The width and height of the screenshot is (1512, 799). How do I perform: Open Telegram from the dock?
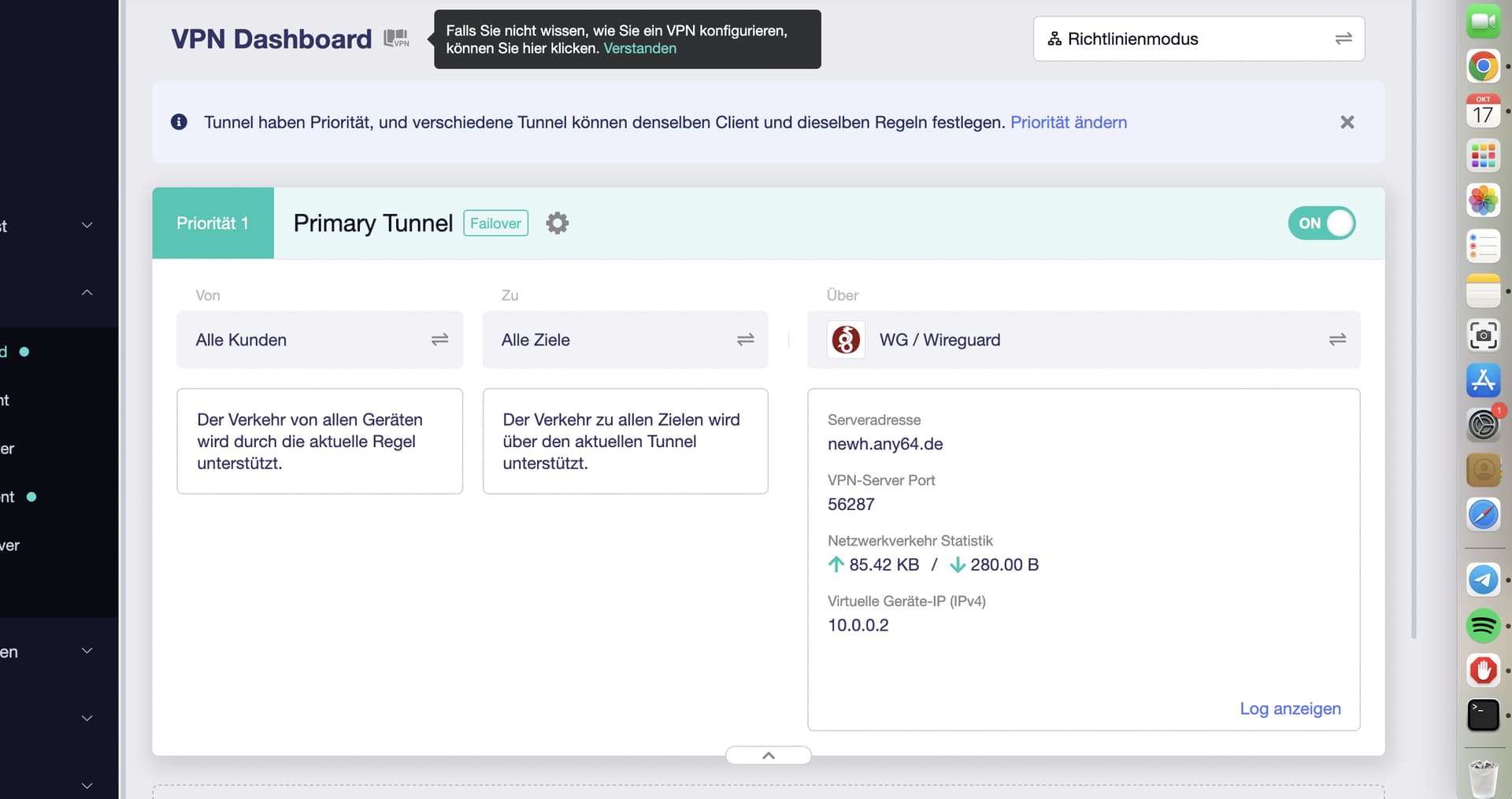(x=1483, y=580)
